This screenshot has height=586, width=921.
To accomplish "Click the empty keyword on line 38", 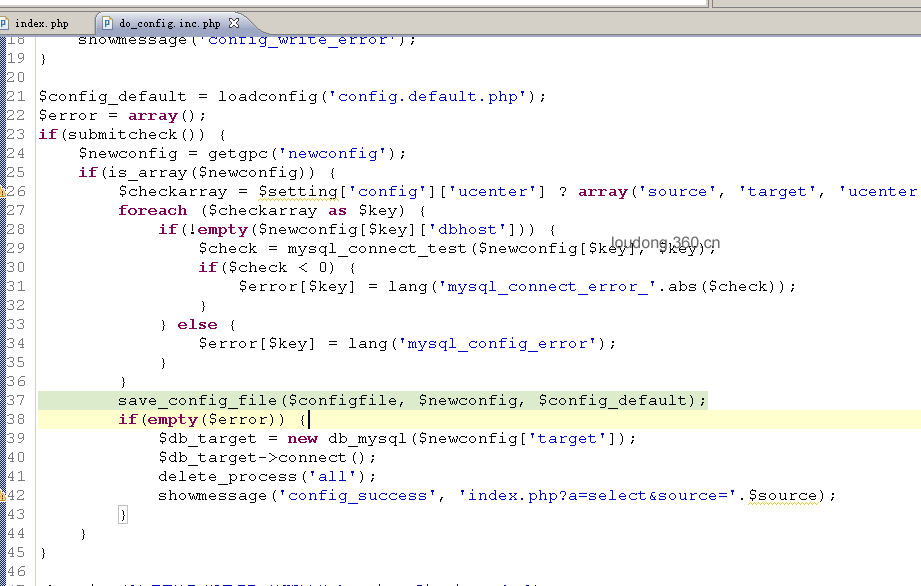I will coord(172,420).
